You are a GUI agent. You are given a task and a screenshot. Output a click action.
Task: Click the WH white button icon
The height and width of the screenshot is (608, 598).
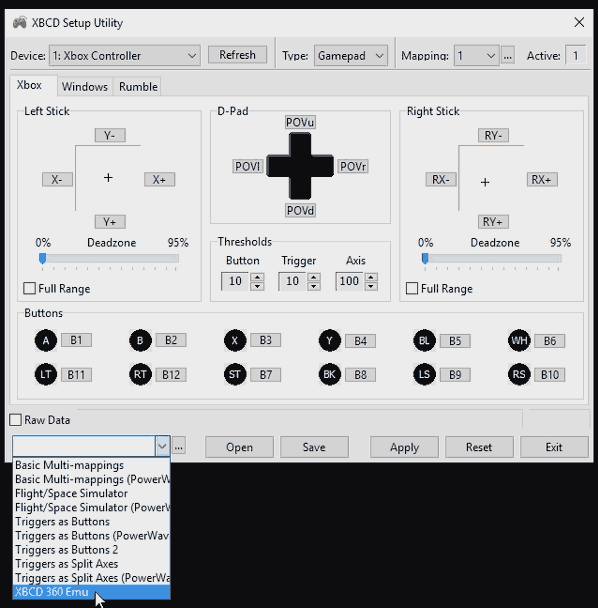point(519,340)
